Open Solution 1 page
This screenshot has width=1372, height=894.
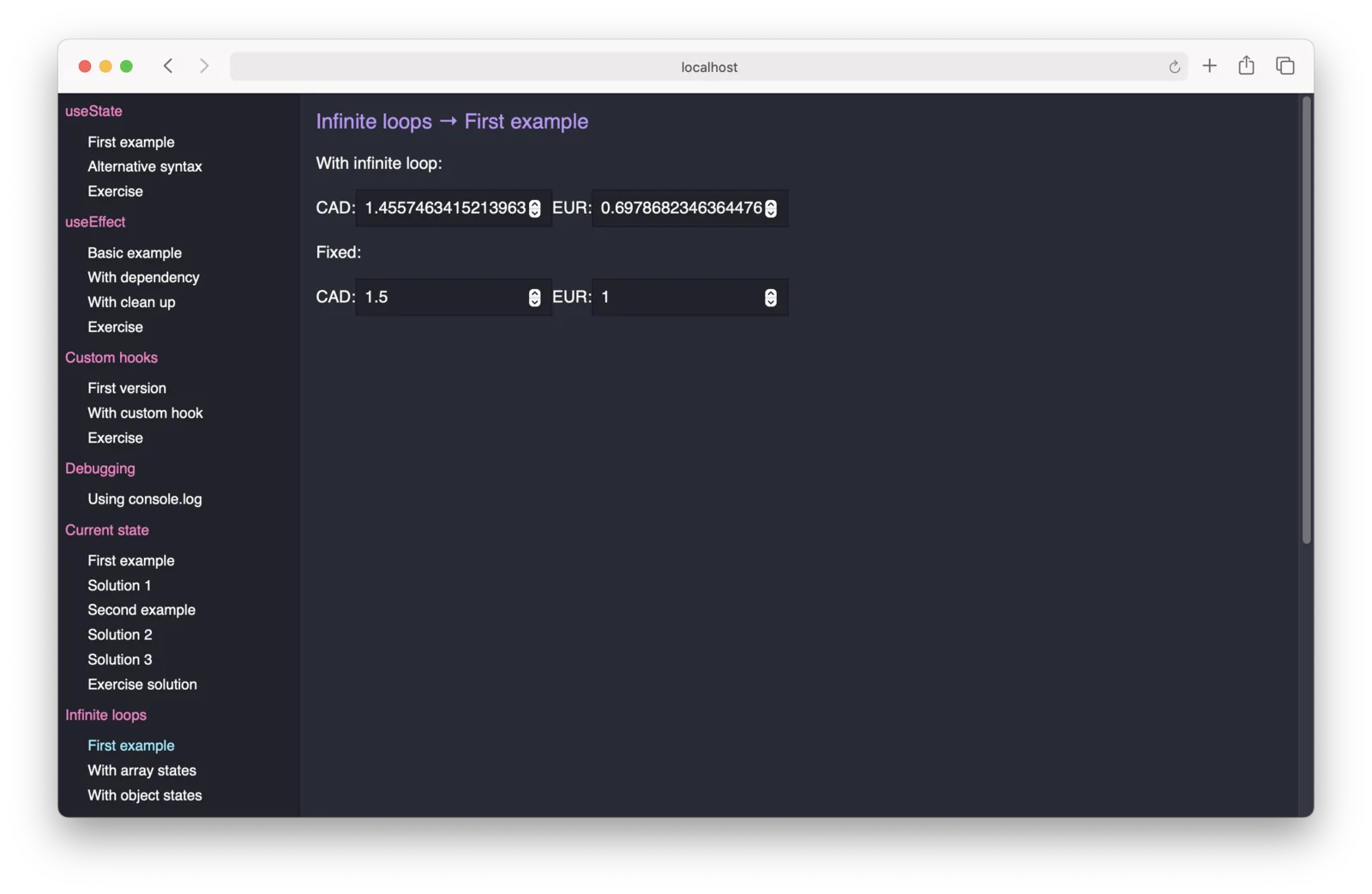coord(119,585)
